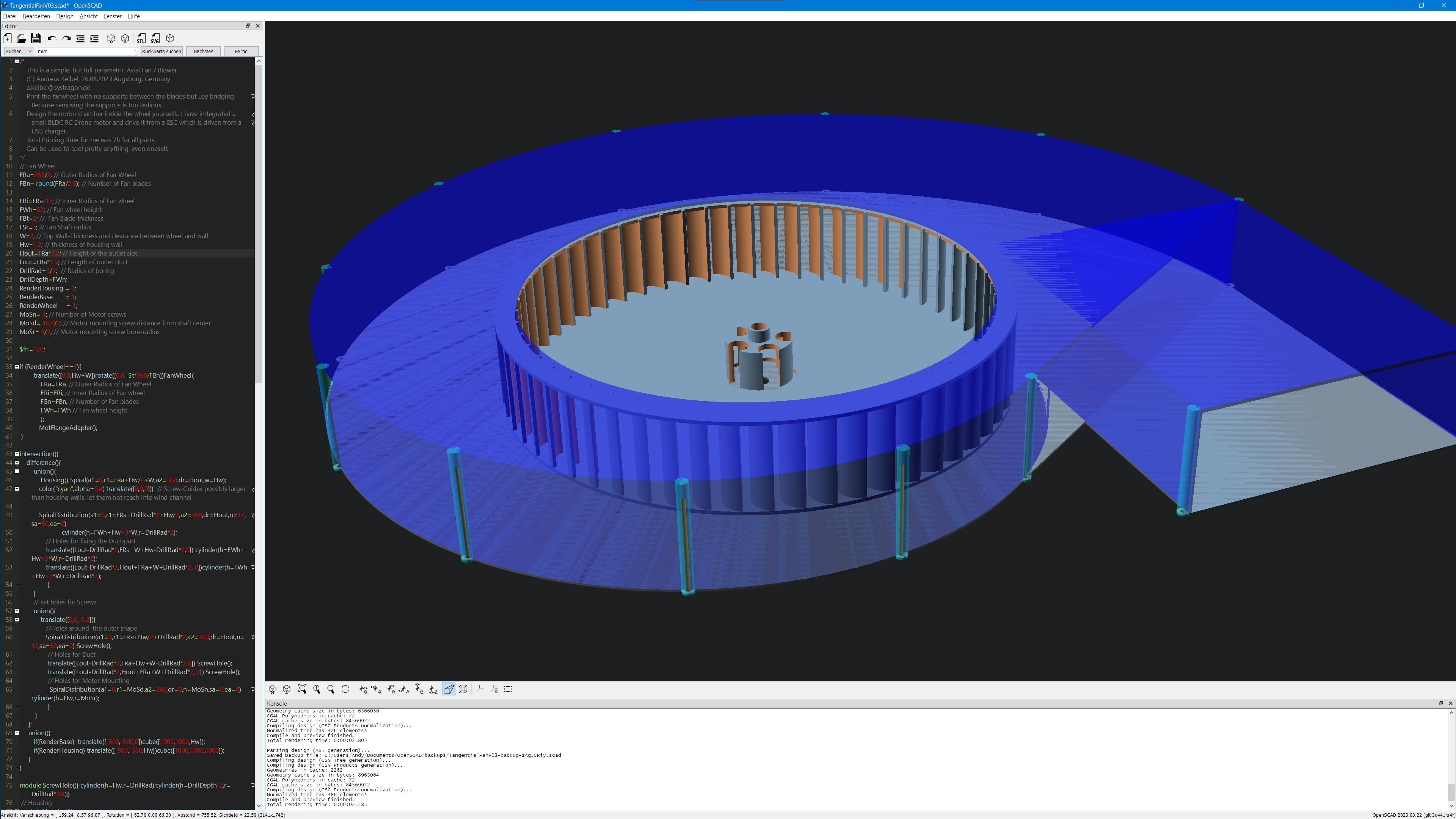
Task: Toggle the axes display in the viewport
Action: click(x=480, y=689)
